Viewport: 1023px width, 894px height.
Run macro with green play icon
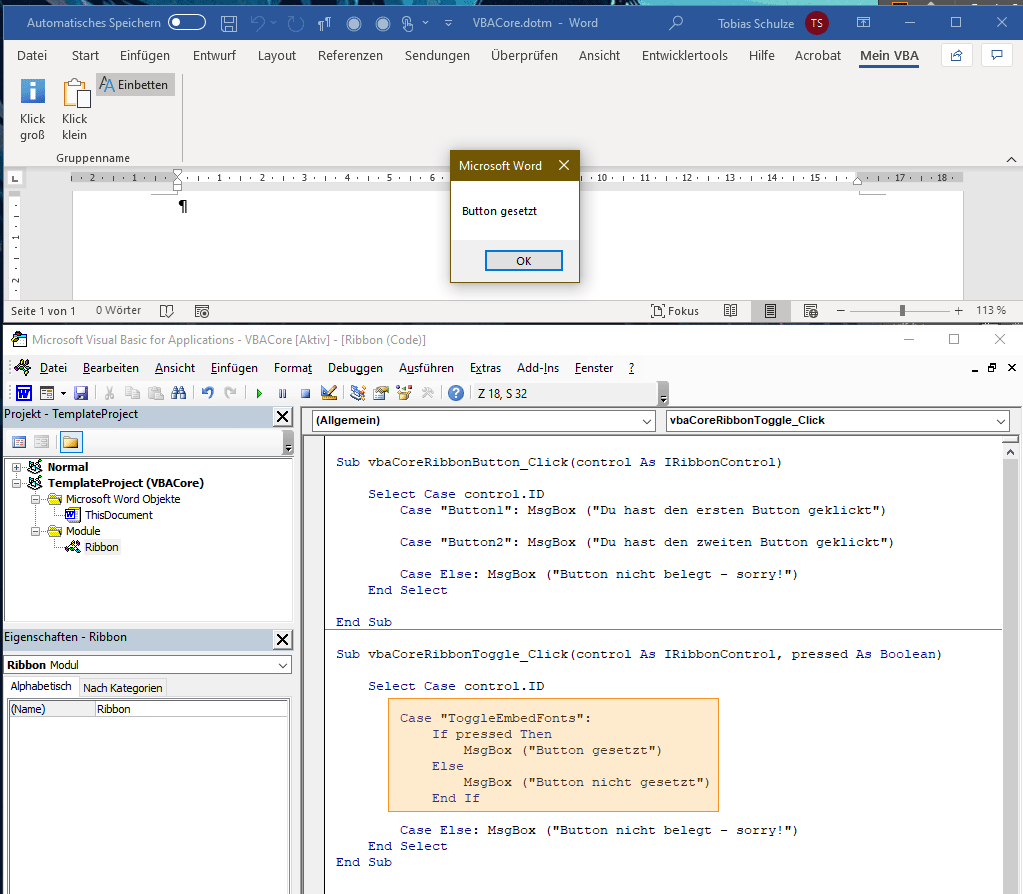[x=259, y=393]
